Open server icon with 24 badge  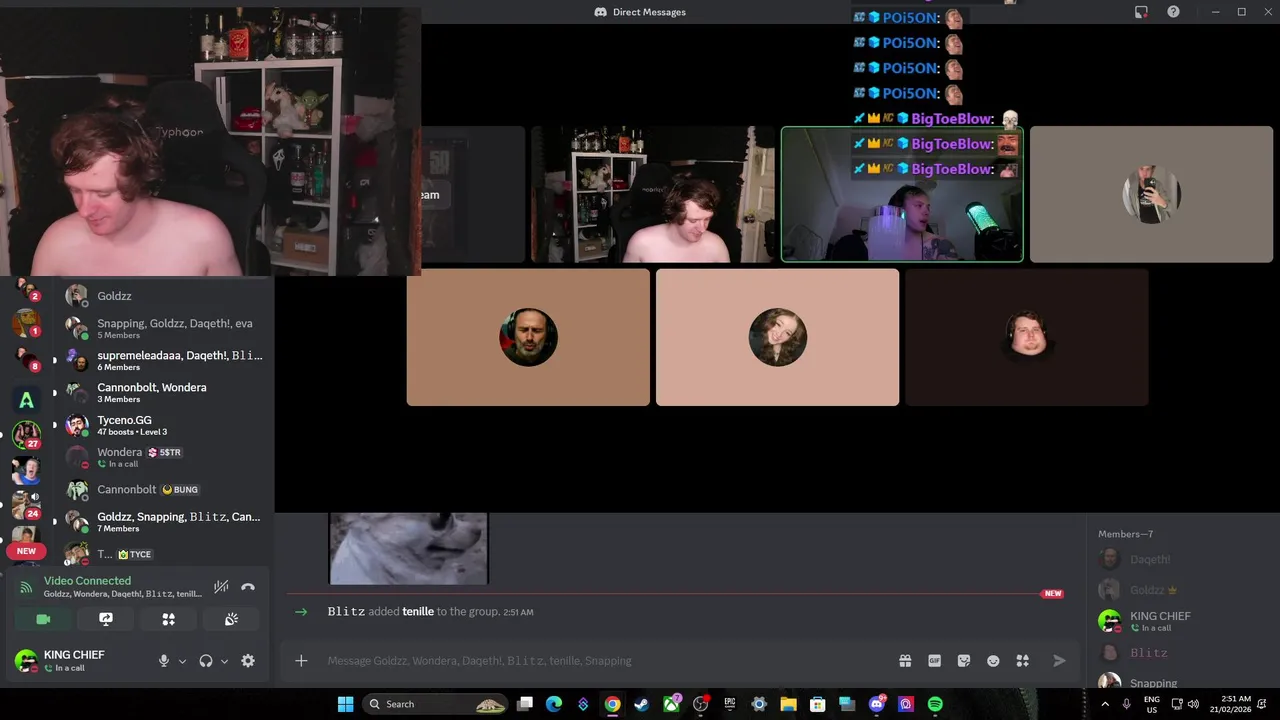(26, 505)
